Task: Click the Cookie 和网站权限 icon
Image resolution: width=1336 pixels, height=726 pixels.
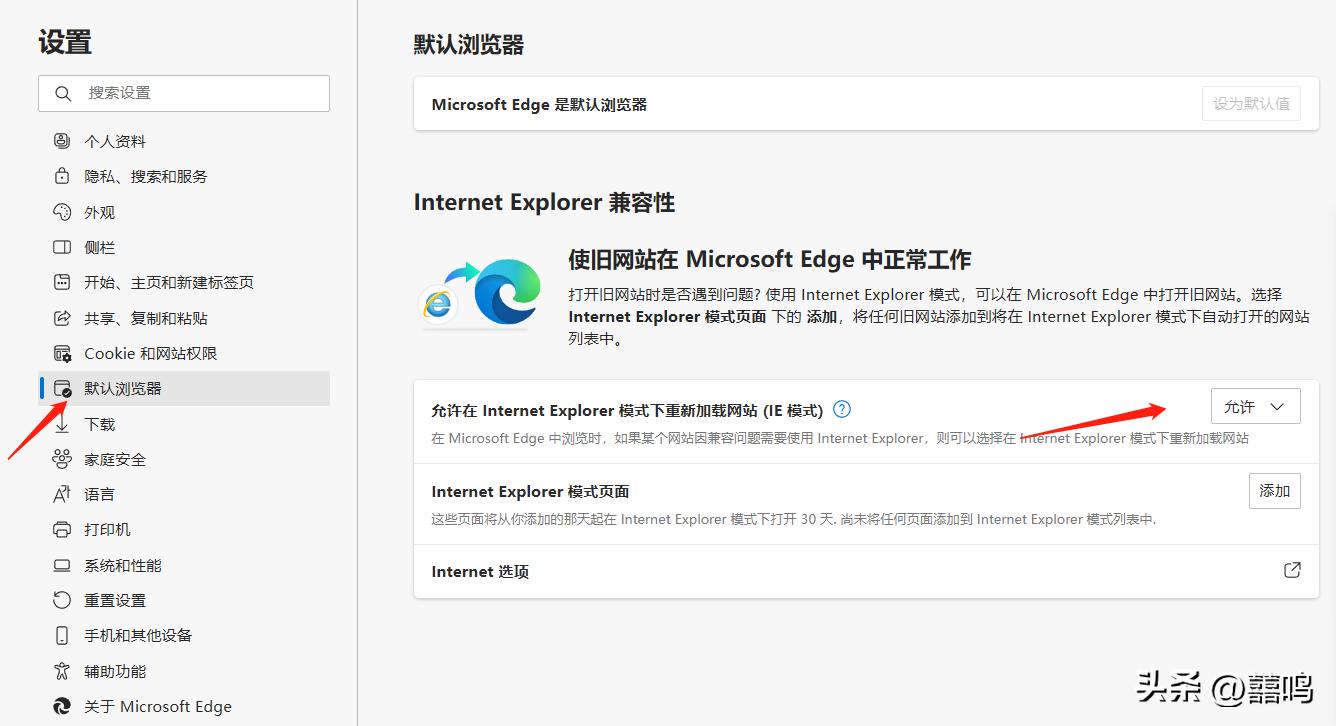Action: tap(62, 352)
